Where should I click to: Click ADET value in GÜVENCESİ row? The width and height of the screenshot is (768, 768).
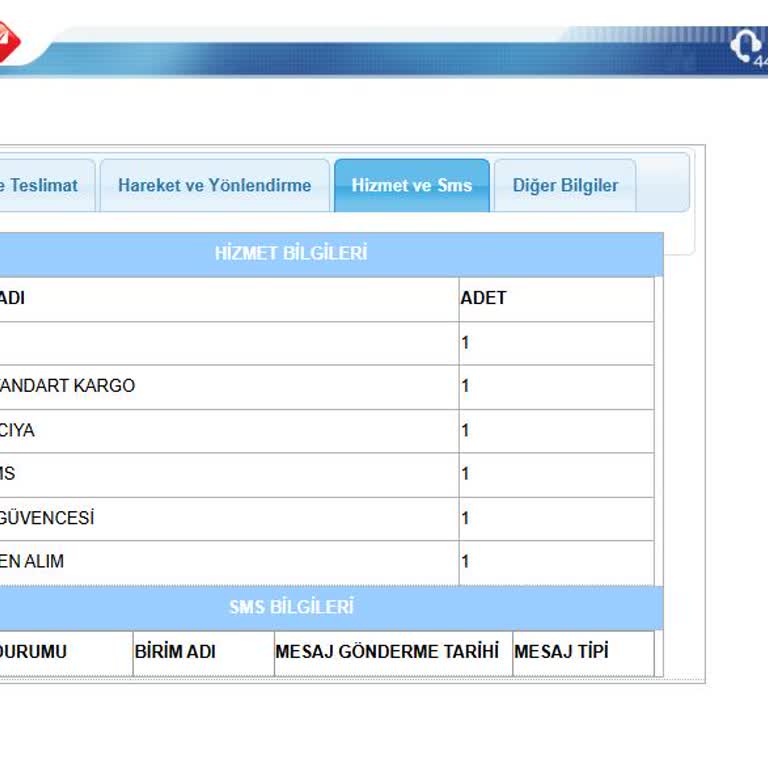465,518
